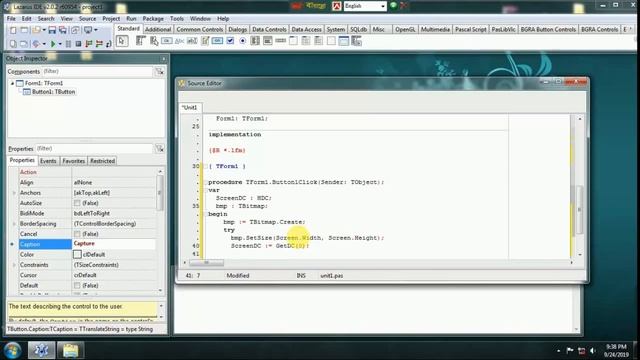Click the New Unit toolbar icon
The height and width of the screenshot is (360, 640).
tap(13, 30)
